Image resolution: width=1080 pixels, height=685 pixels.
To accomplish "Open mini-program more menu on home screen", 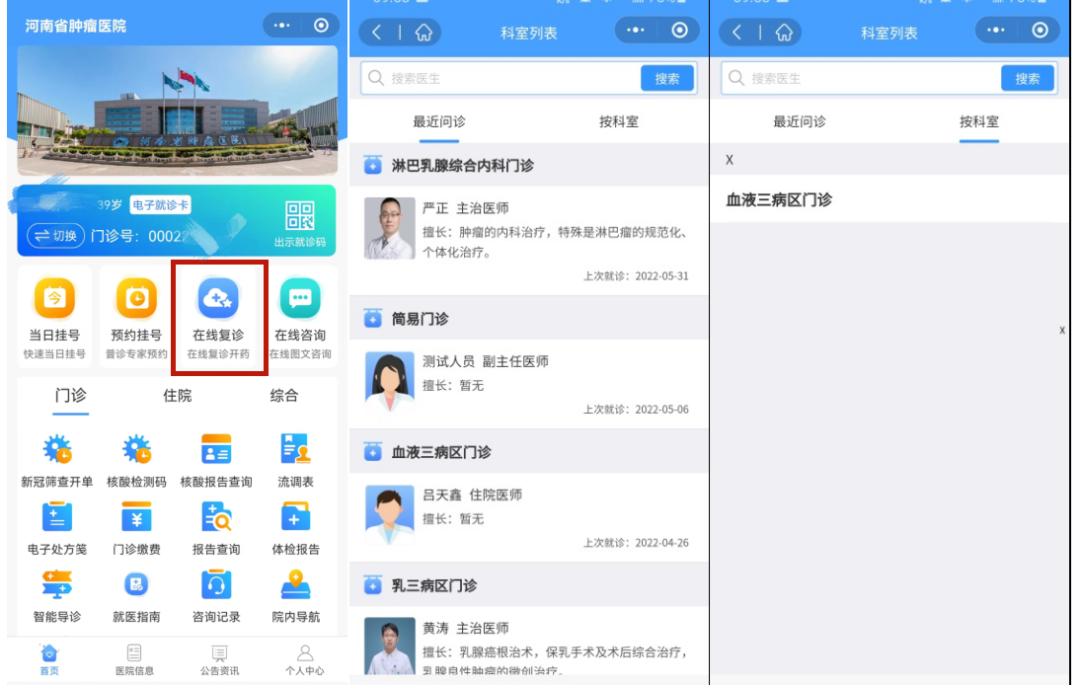I will pos(282,25).
